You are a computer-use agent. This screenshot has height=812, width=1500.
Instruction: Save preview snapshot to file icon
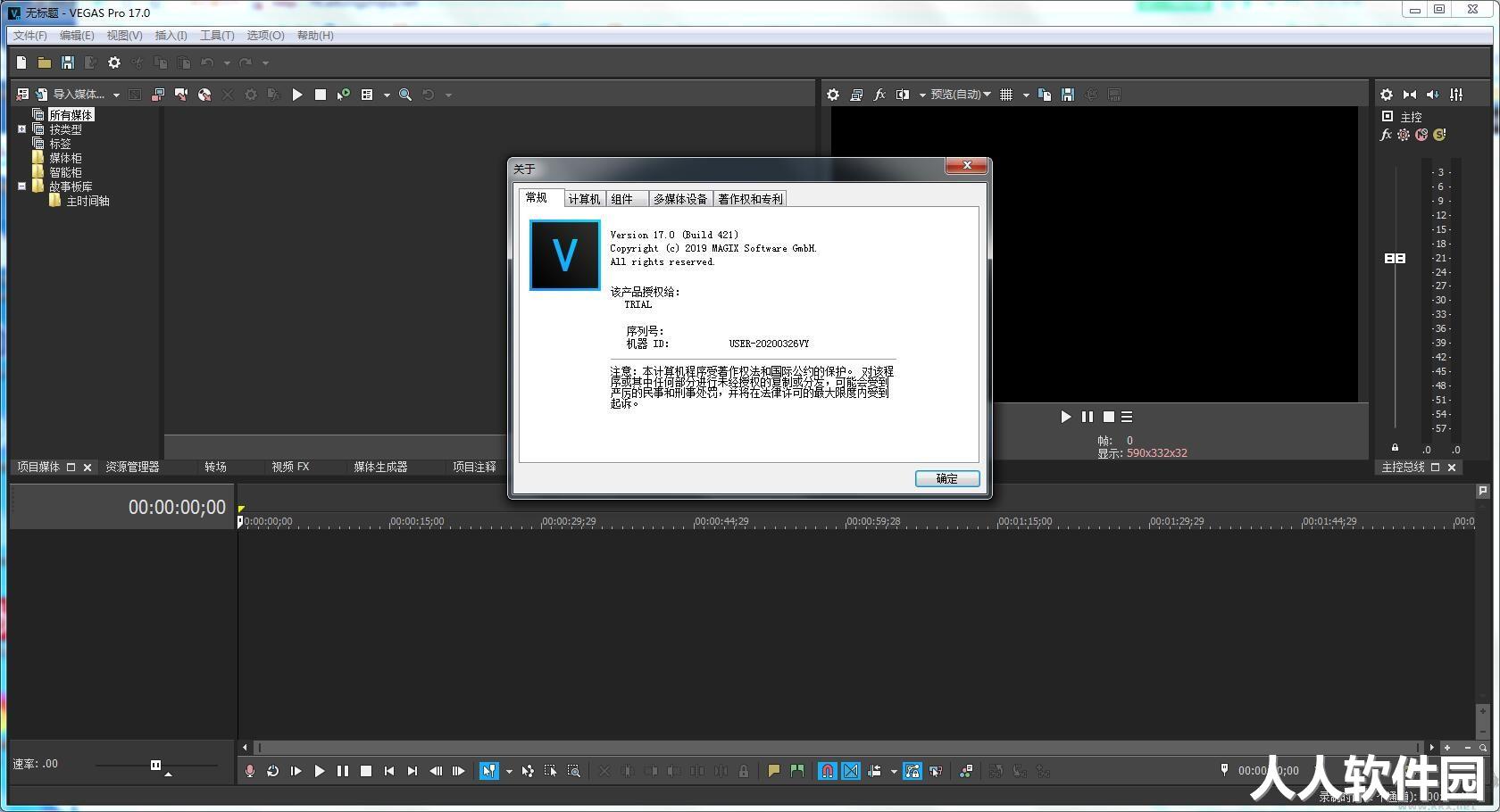(1068, 95)
